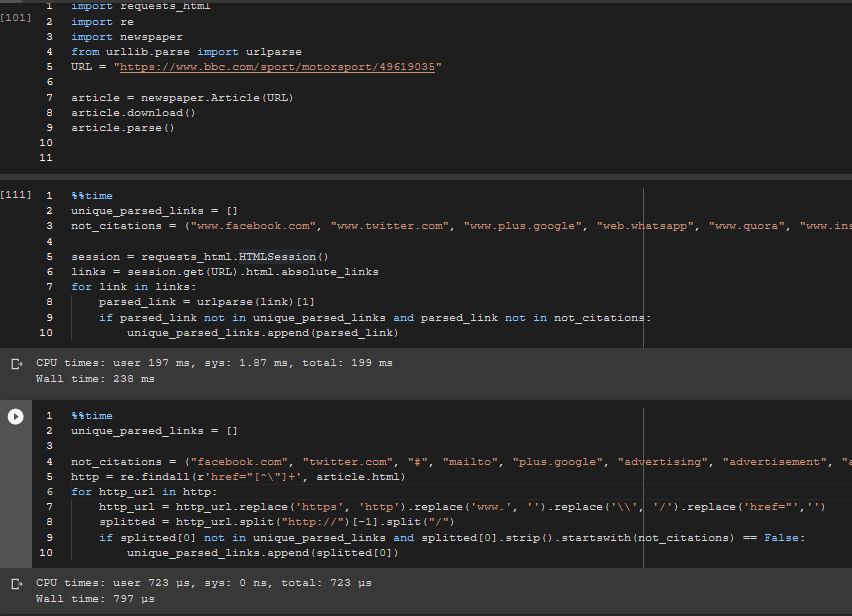
Task: Click the 'article.parse()' line
Action: (123, 128)
